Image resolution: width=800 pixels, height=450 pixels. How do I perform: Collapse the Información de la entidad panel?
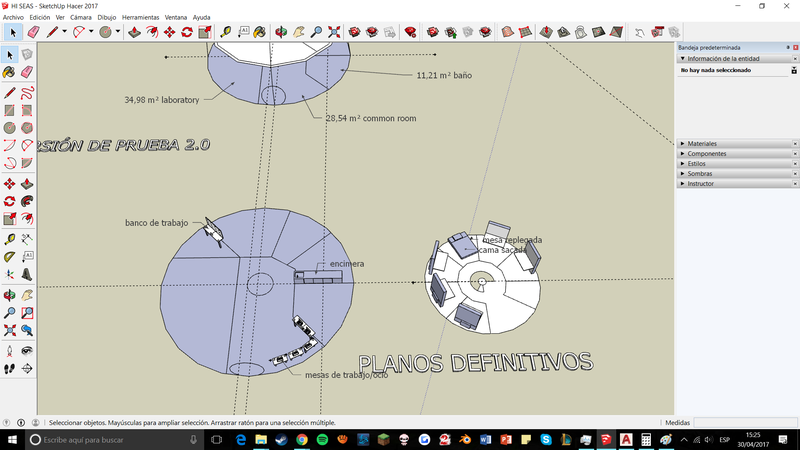683,59
